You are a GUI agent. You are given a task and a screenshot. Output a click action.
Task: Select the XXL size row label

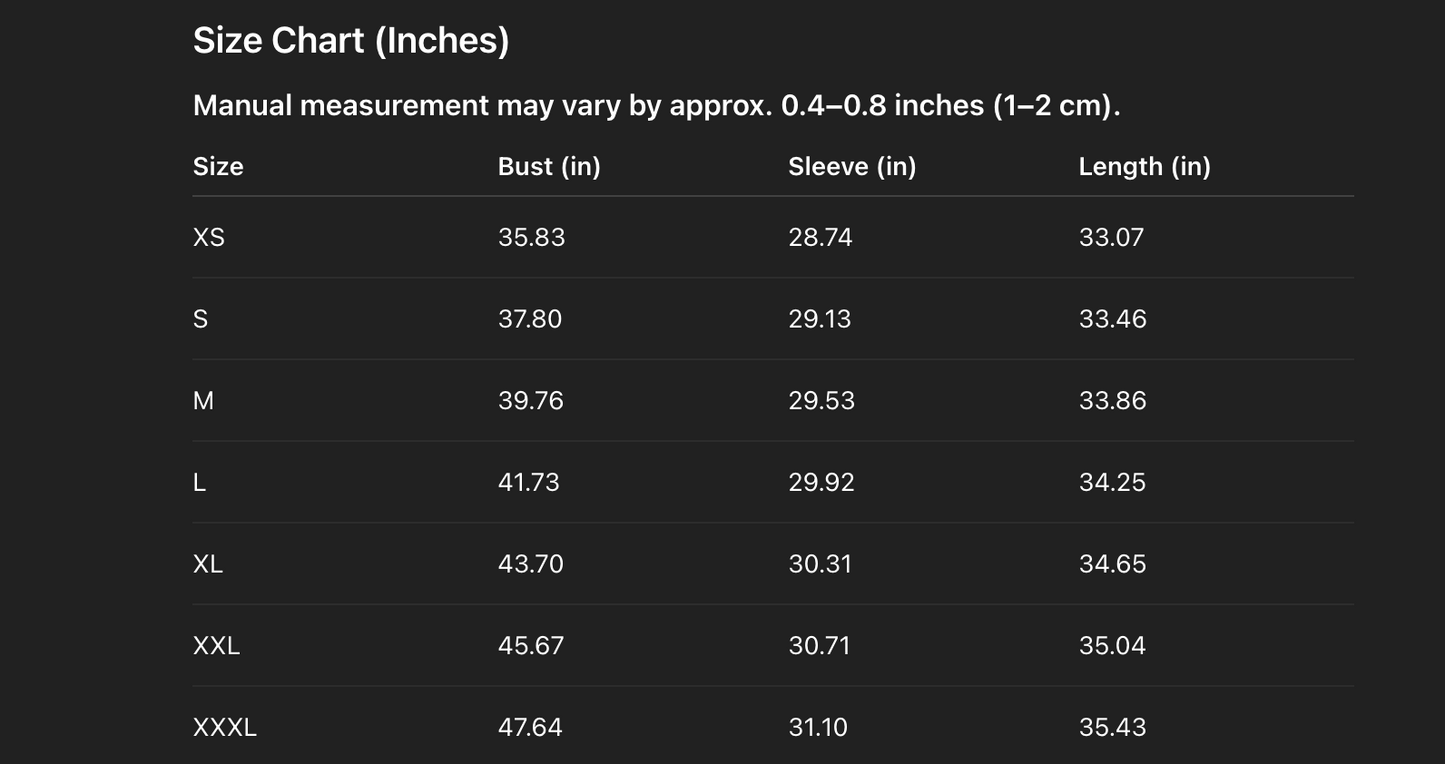(x=216, y=646)
